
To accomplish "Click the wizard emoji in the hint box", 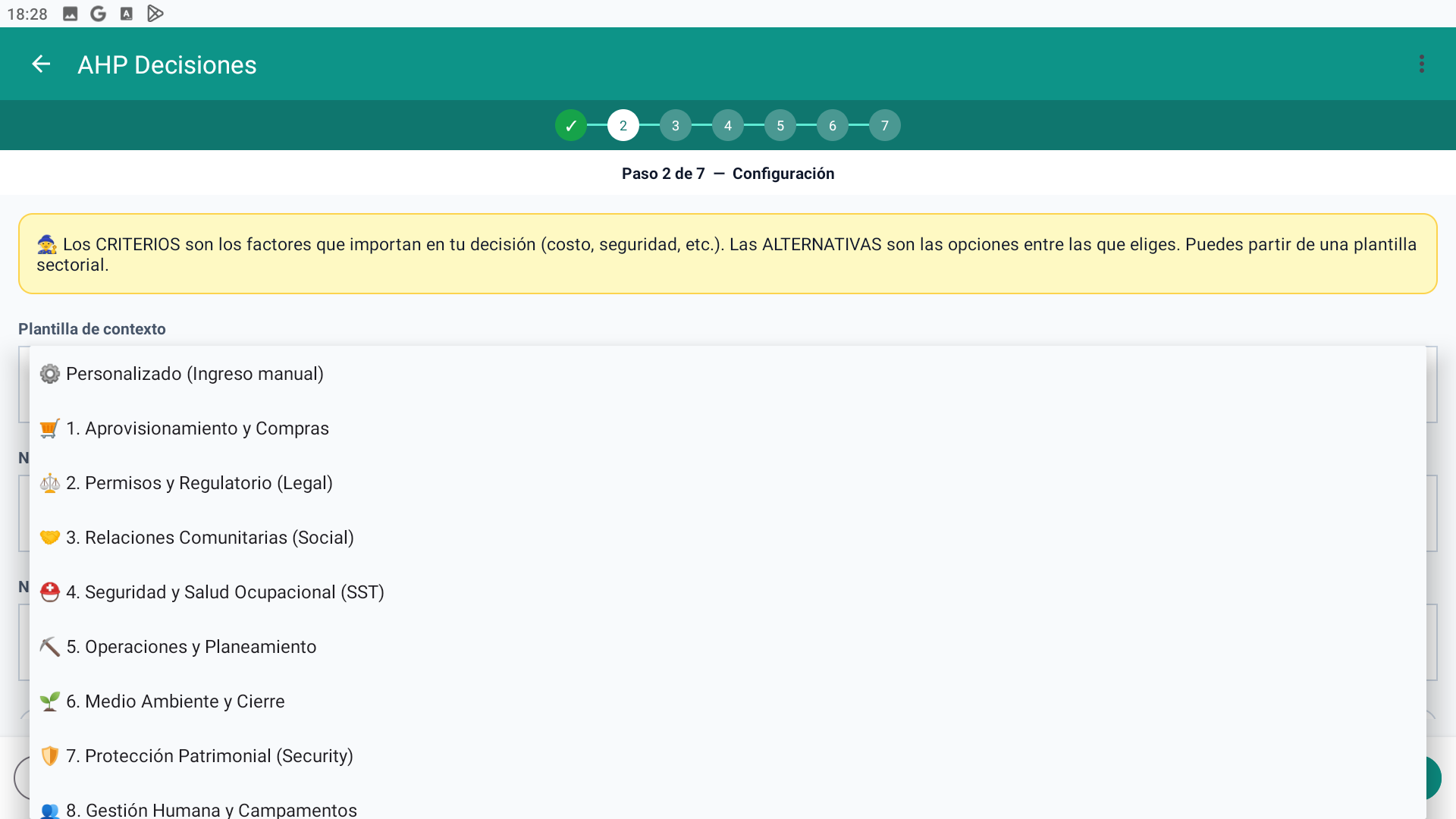I will (47, 244).
